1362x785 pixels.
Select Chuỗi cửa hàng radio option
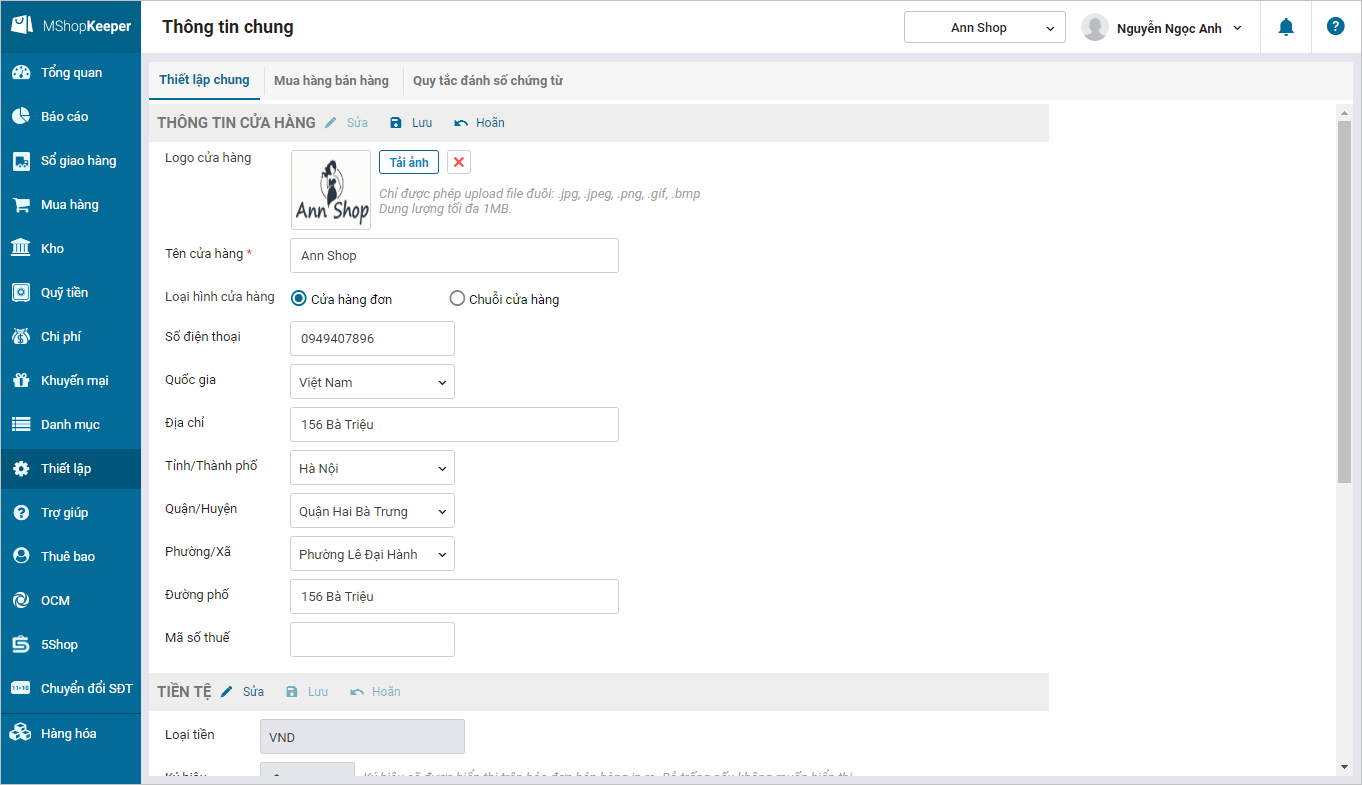[x=457, y=298]
